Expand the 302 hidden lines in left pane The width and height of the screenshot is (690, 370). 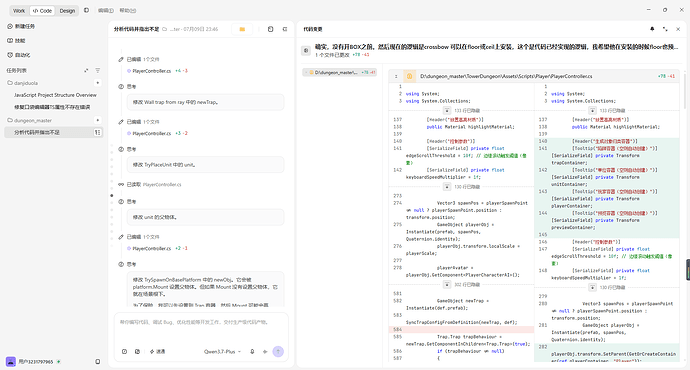point(447,285)
